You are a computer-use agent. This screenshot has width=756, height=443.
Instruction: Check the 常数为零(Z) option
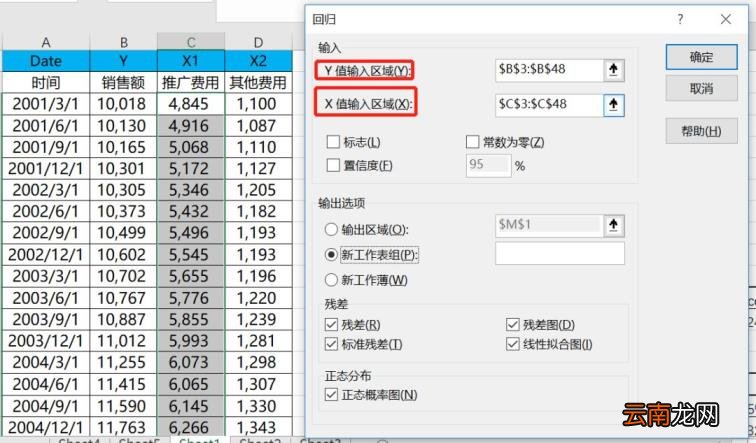pyautogui.click(x=472, y=142)
